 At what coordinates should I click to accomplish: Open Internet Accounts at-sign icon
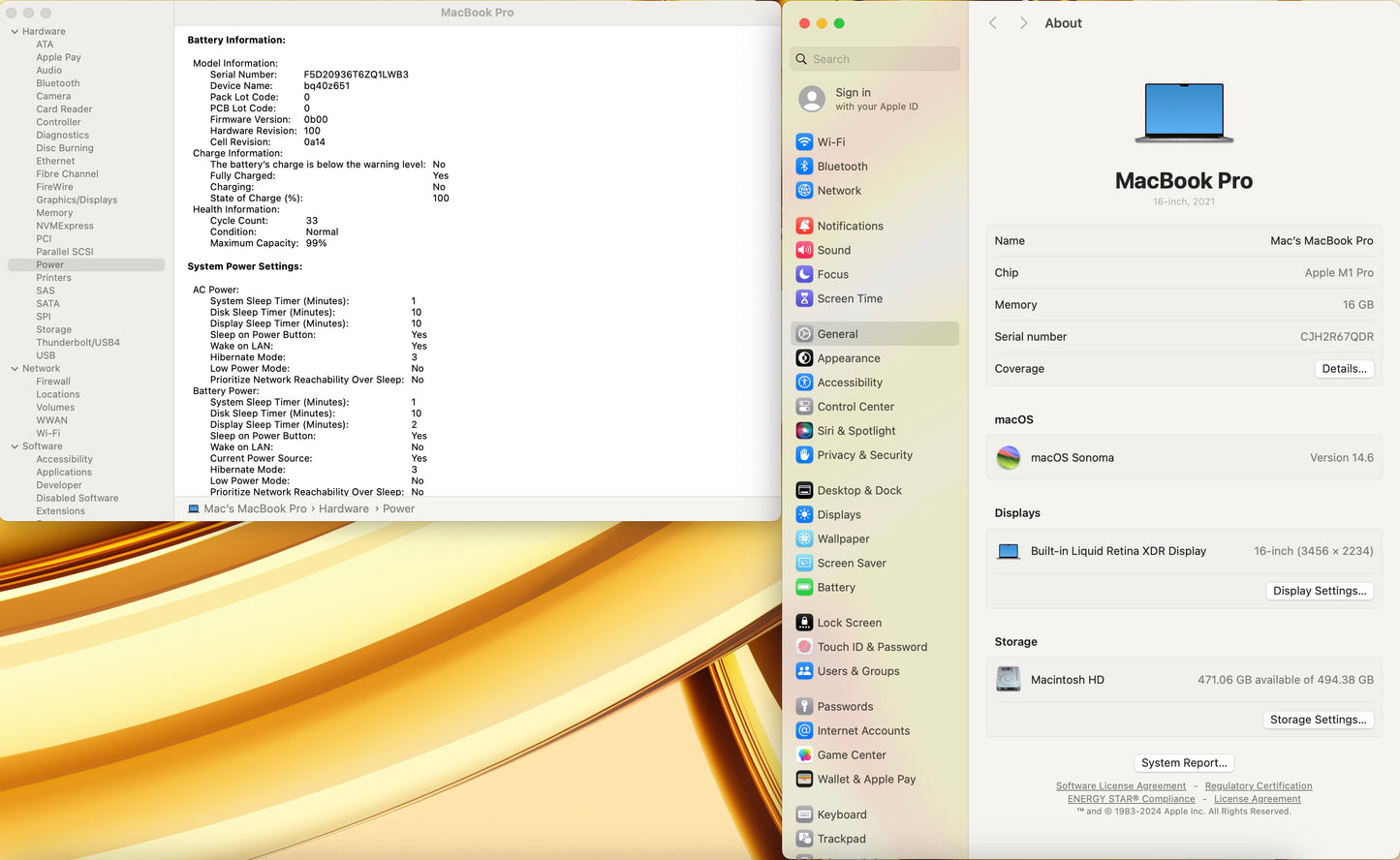[x=804, y=730]
